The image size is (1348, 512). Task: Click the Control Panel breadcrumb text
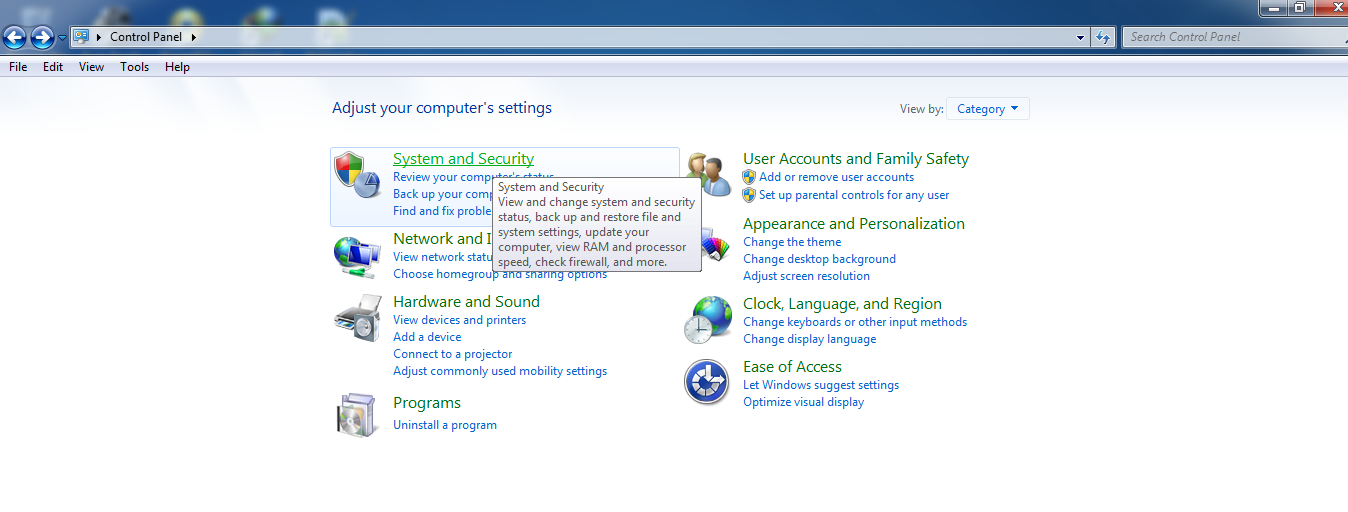click(146, 37)
